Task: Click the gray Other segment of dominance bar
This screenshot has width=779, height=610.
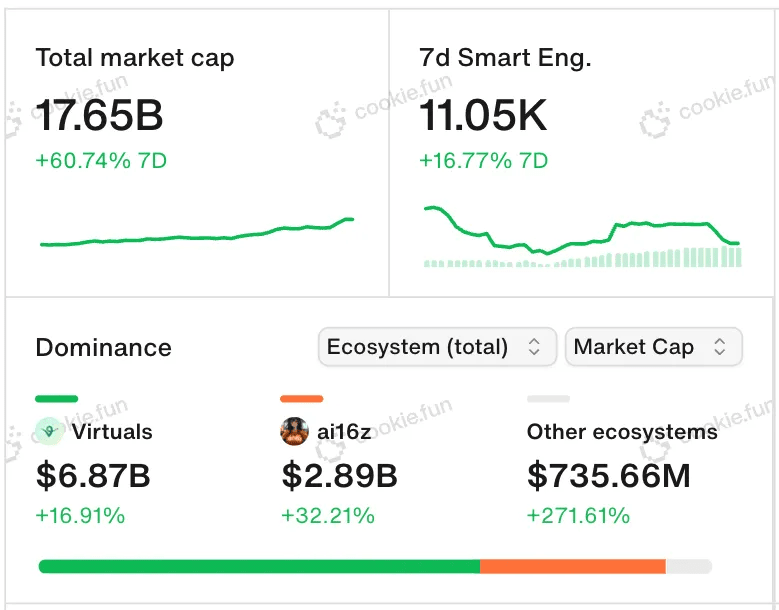Action: (689, 566)
